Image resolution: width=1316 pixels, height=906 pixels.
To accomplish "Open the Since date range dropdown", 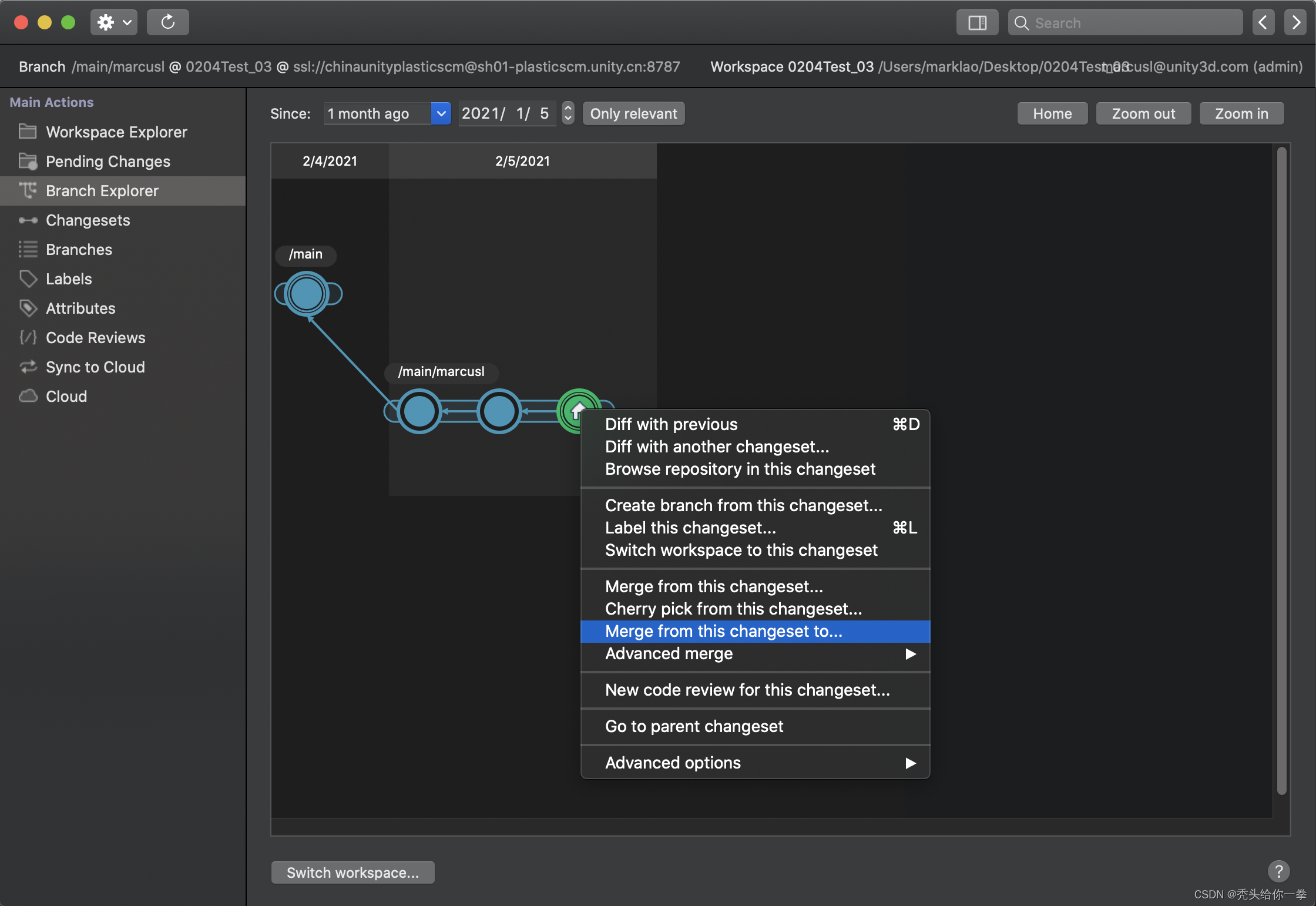I will click(x=440, y=113).
